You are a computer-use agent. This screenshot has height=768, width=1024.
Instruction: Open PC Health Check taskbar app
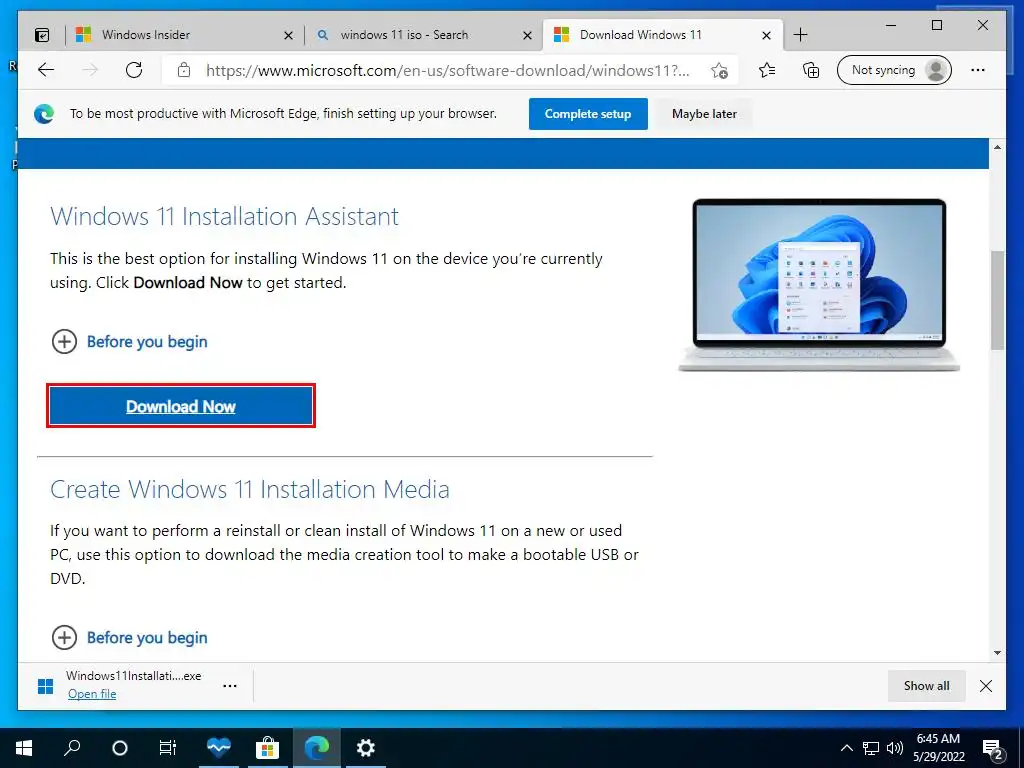click(x=219, y=748)
